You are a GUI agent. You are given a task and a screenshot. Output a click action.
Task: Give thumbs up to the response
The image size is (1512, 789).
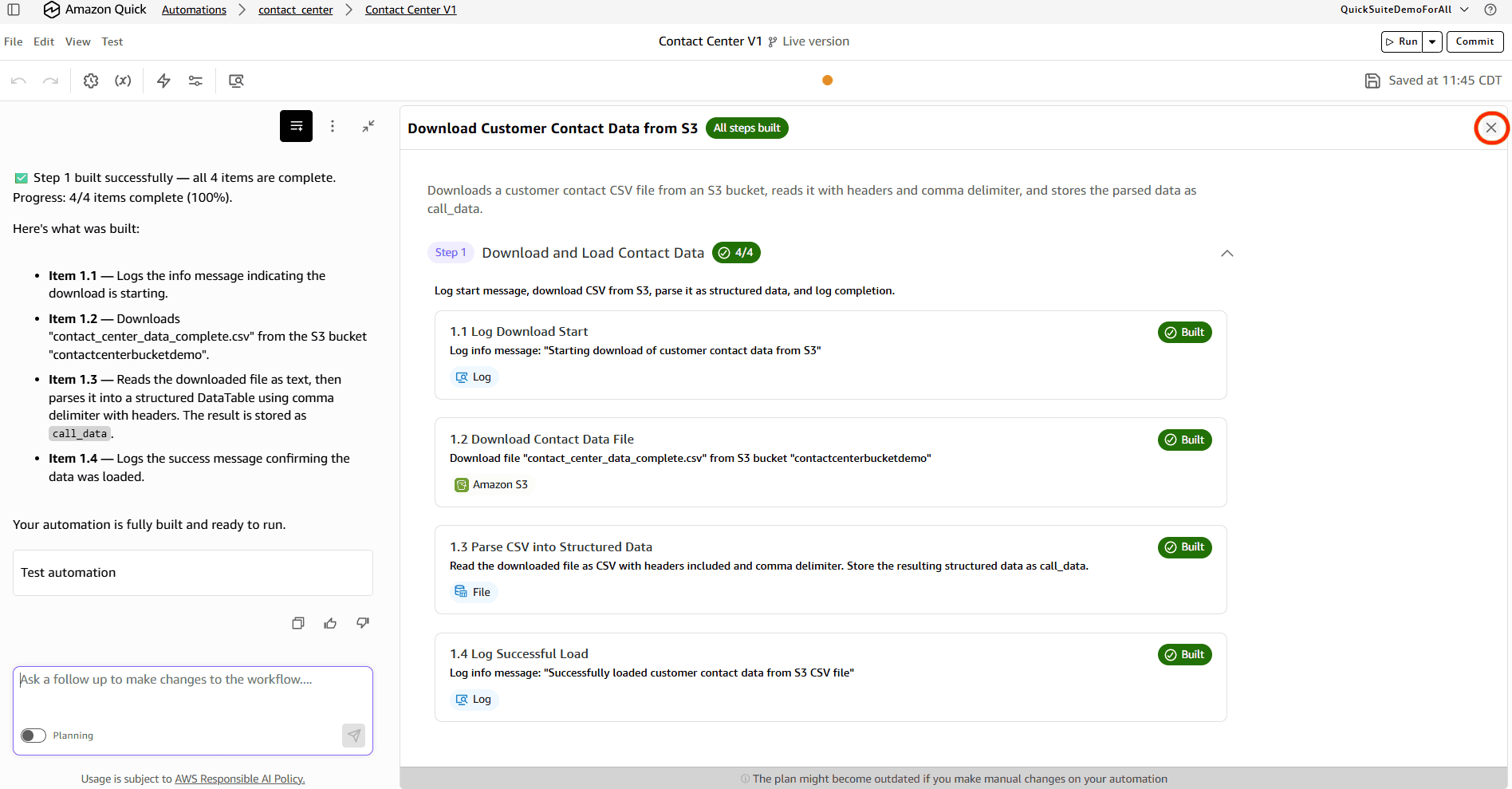(330, 623)
